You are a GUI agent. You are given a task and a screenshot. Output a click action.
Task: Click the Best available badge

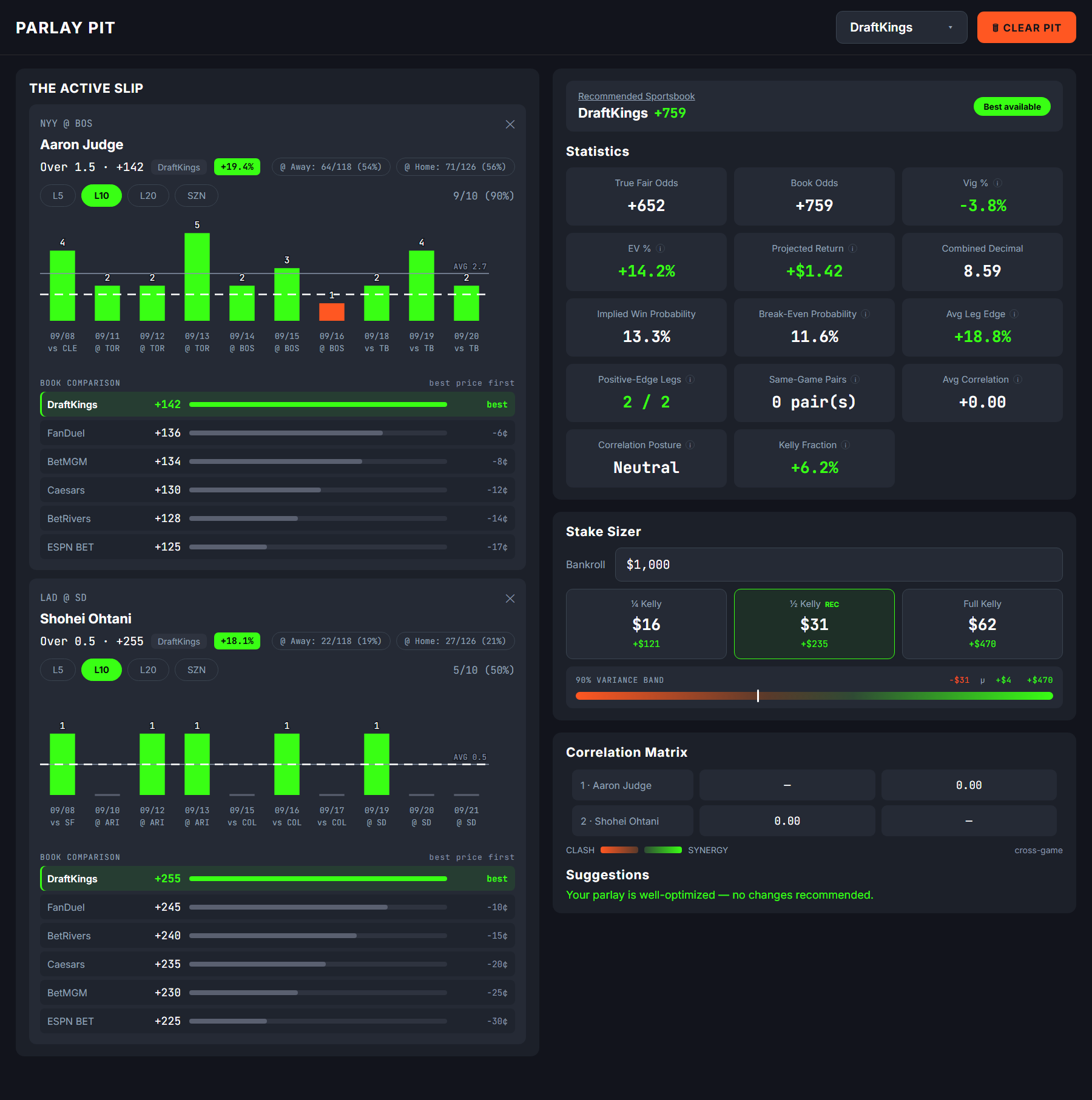click(1012, 107)
